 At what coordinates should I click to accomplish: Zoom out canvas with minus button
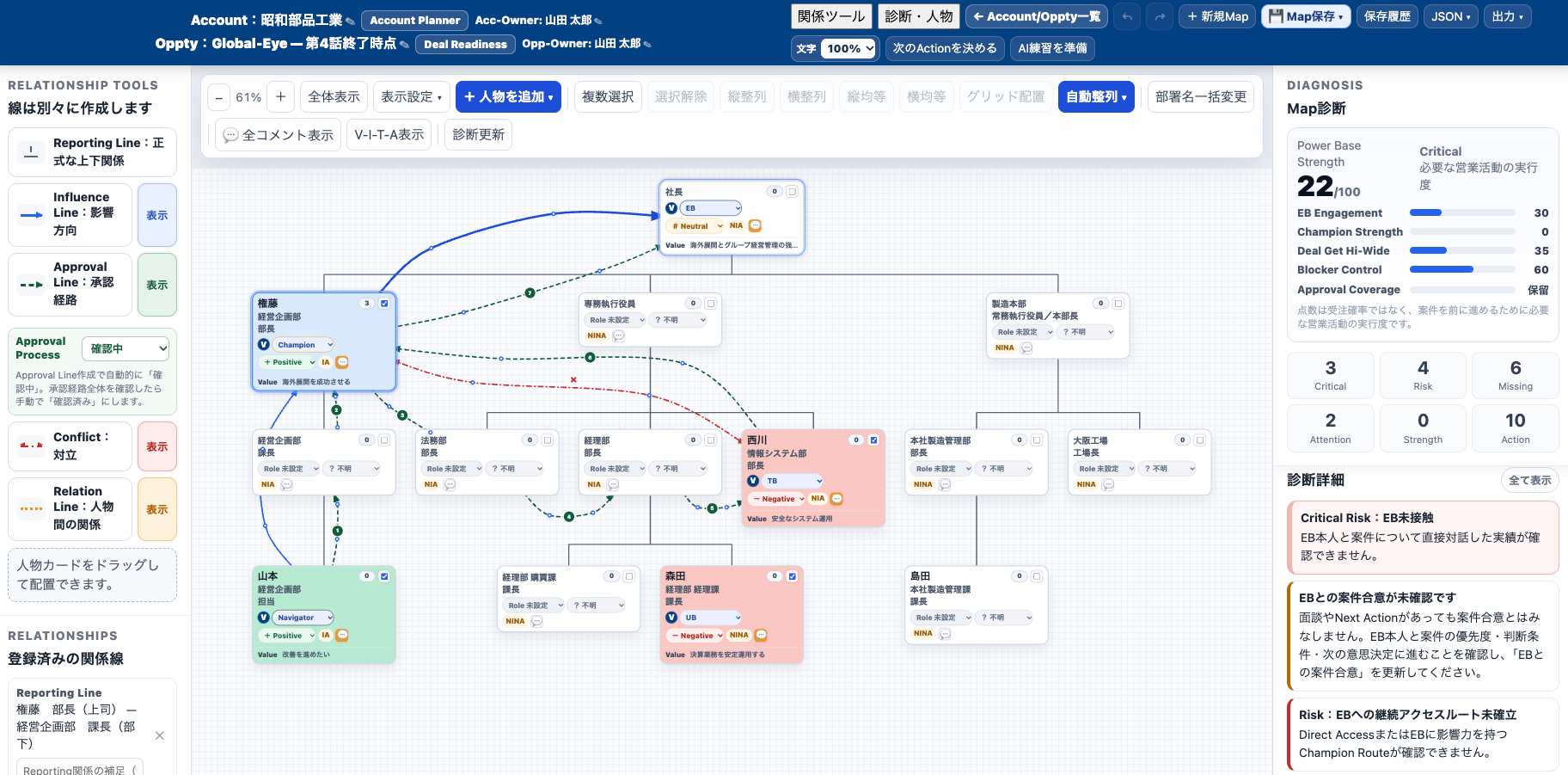pyautogui.click(x=219, y=97)
